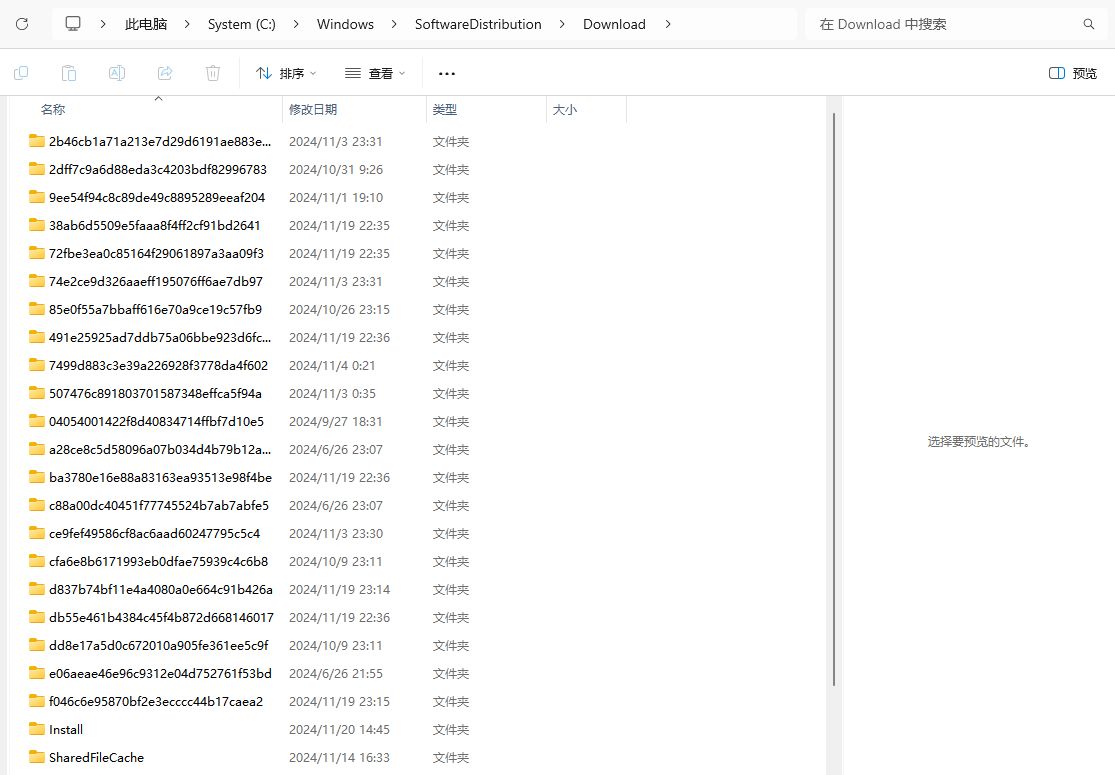
Task: Sort by 修改日期 column header
Action: click(313, 109)
